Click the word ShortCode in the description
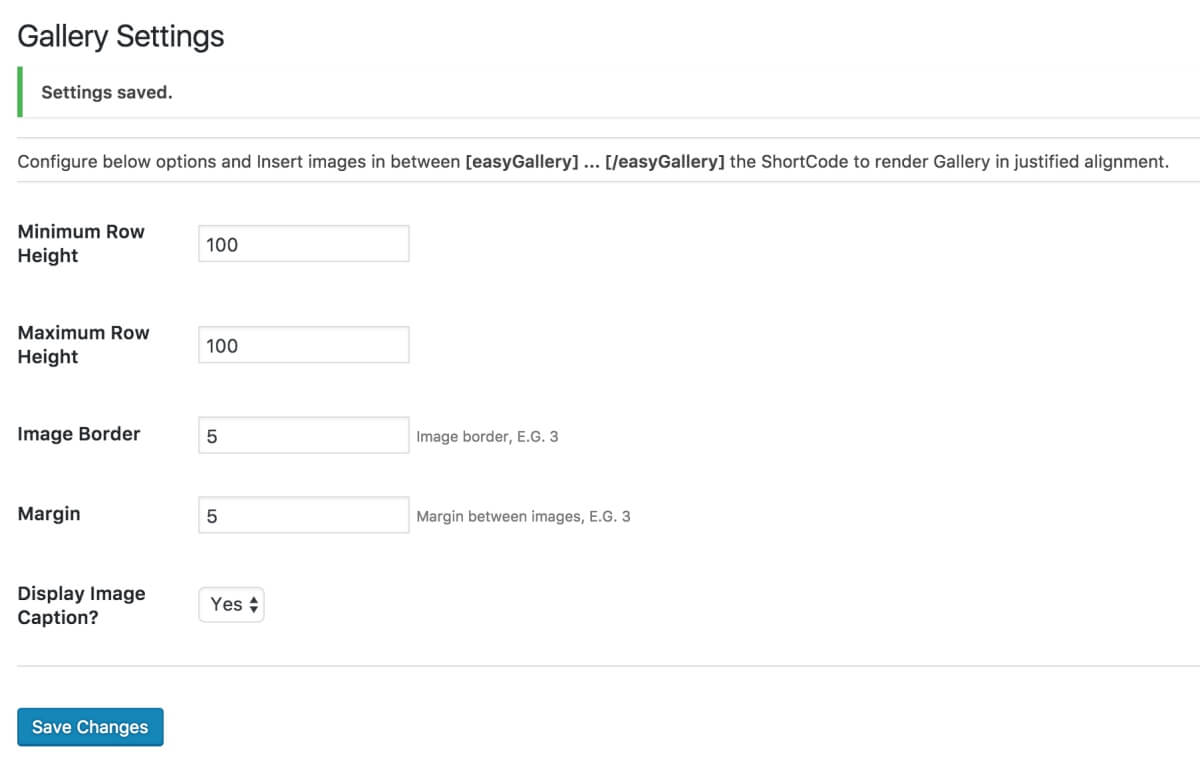The height and width of the screenshot is (781, 1200). (804, 161)
